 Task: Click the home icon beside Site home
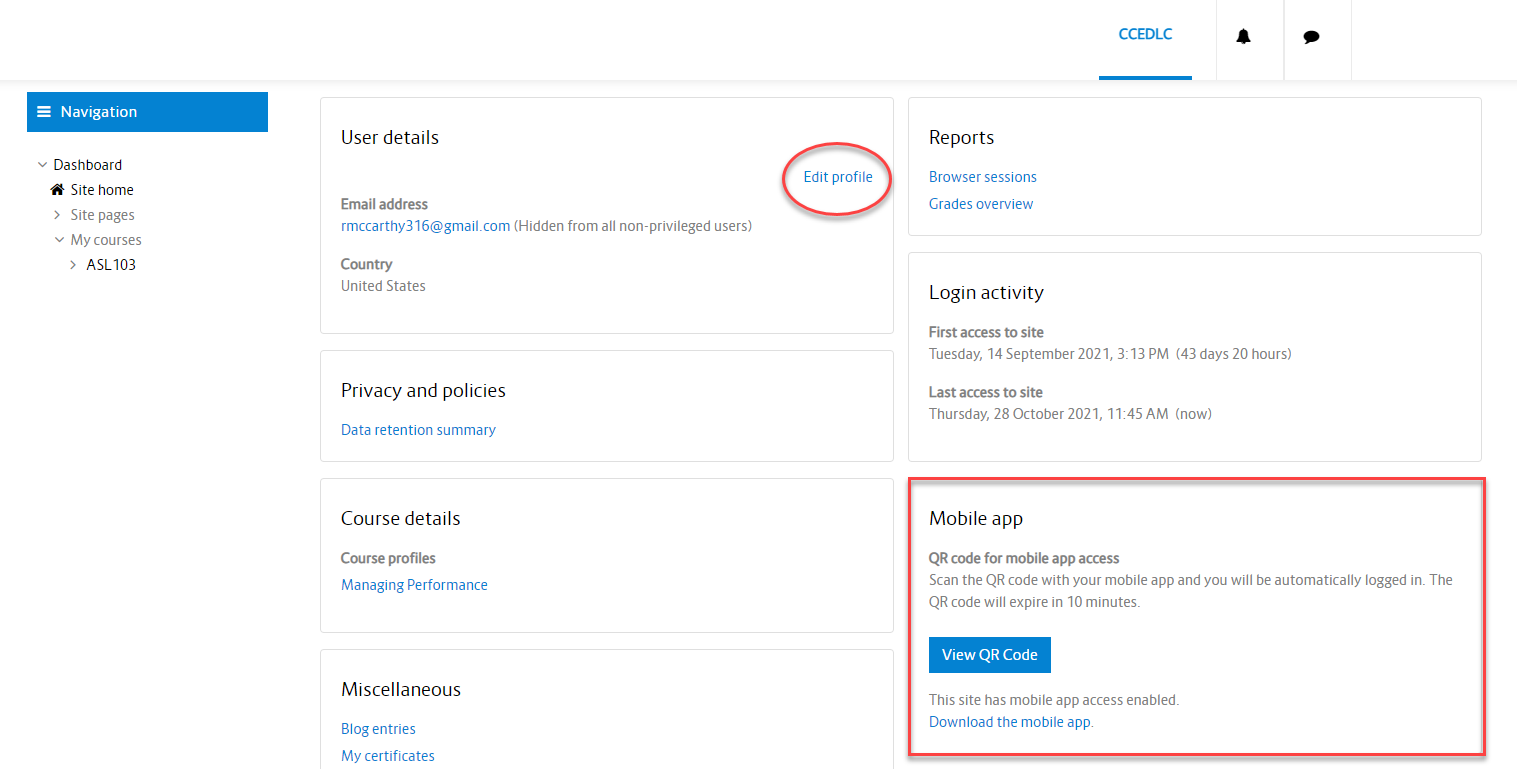[x=57, y=189]
